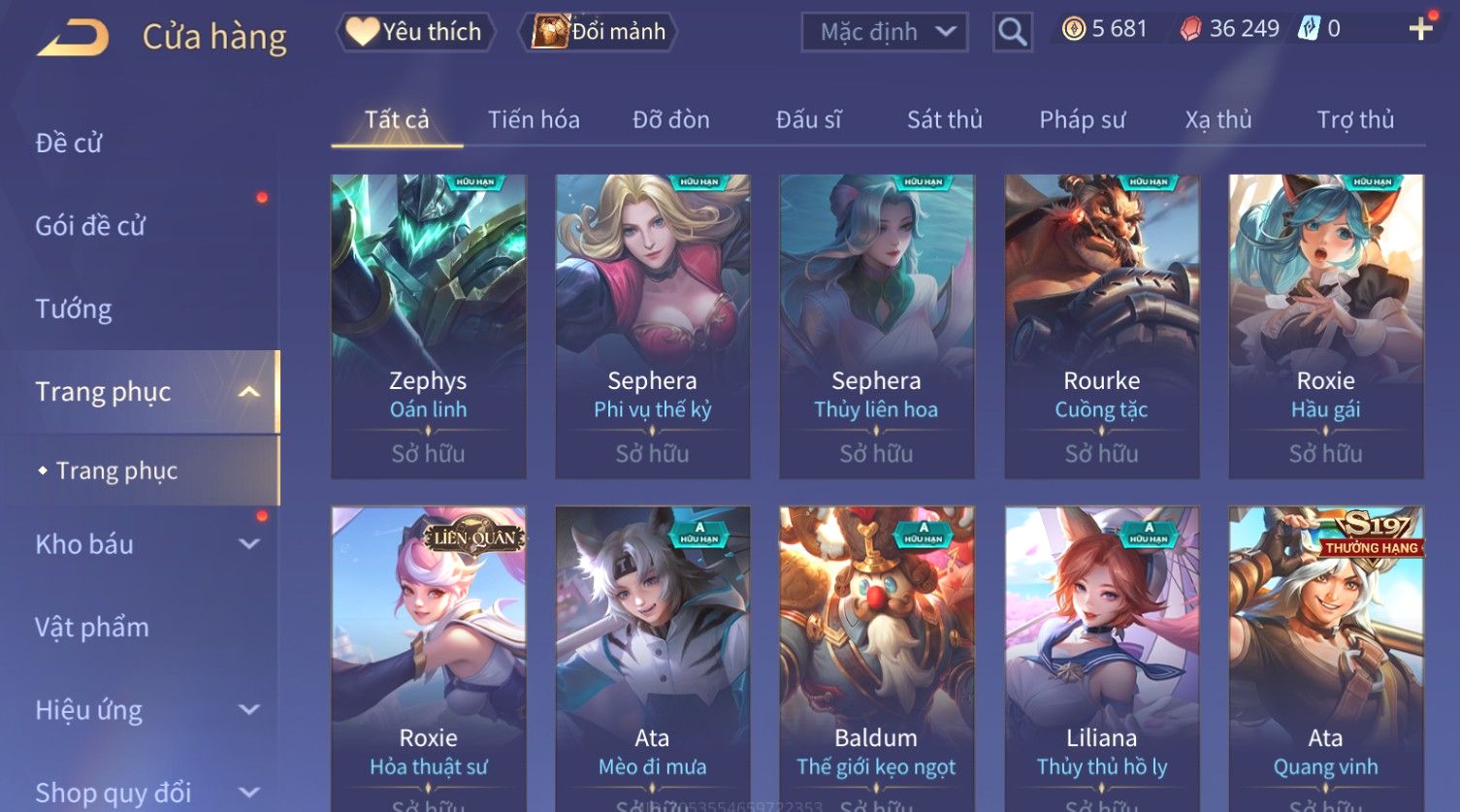Switch to the Pháp sư tab
This screenshot has height=812, width=1460.
pyautogui.click(x=1083, y=120)
